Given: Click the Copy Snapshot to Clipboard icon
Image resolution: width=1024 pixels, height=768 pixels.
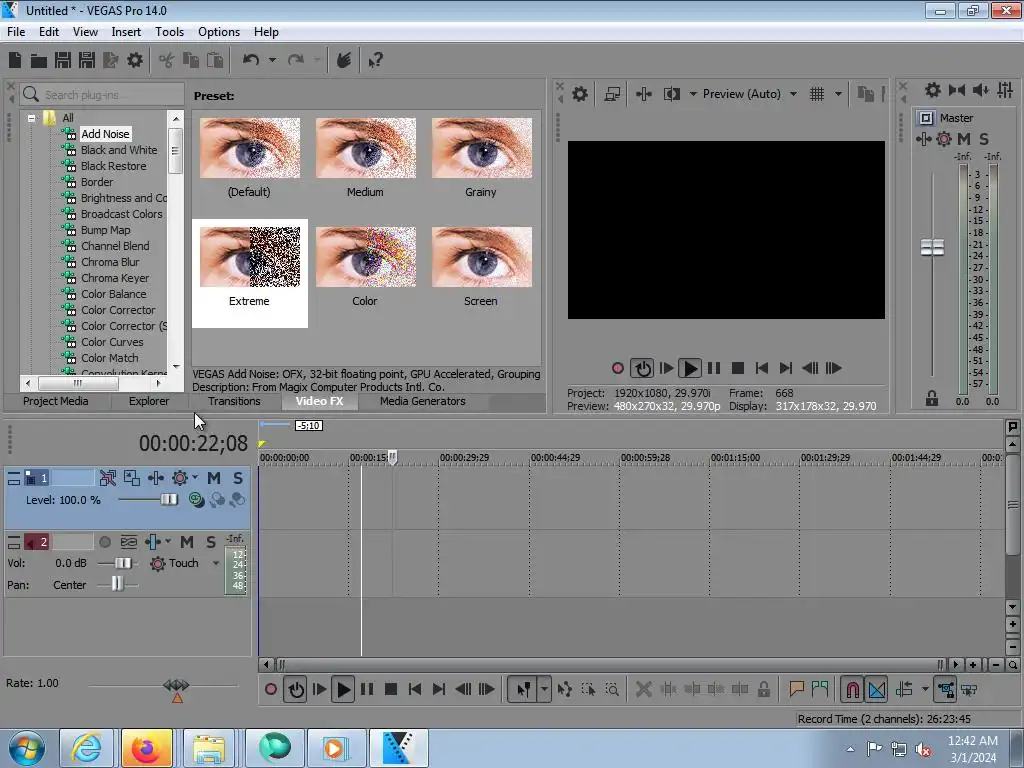Looking at the screenshot, I should point(865,94).
